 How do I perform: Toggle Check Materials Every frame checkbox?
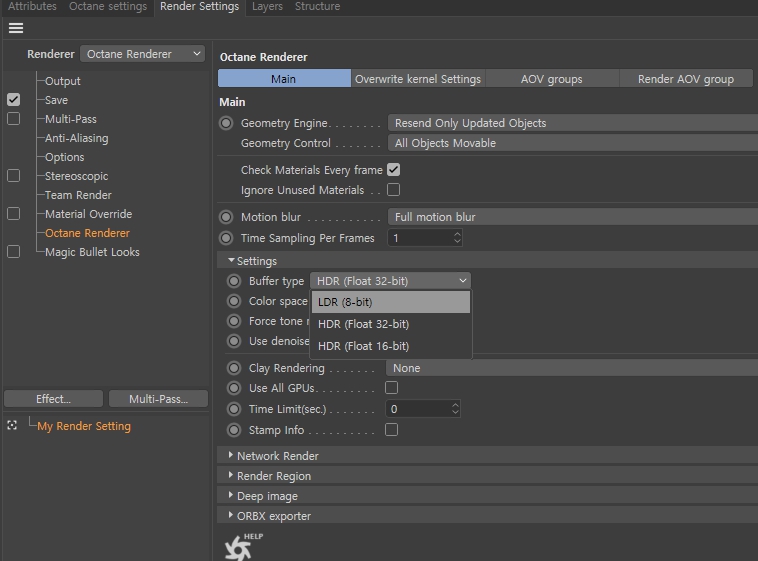tap(394, 170)
